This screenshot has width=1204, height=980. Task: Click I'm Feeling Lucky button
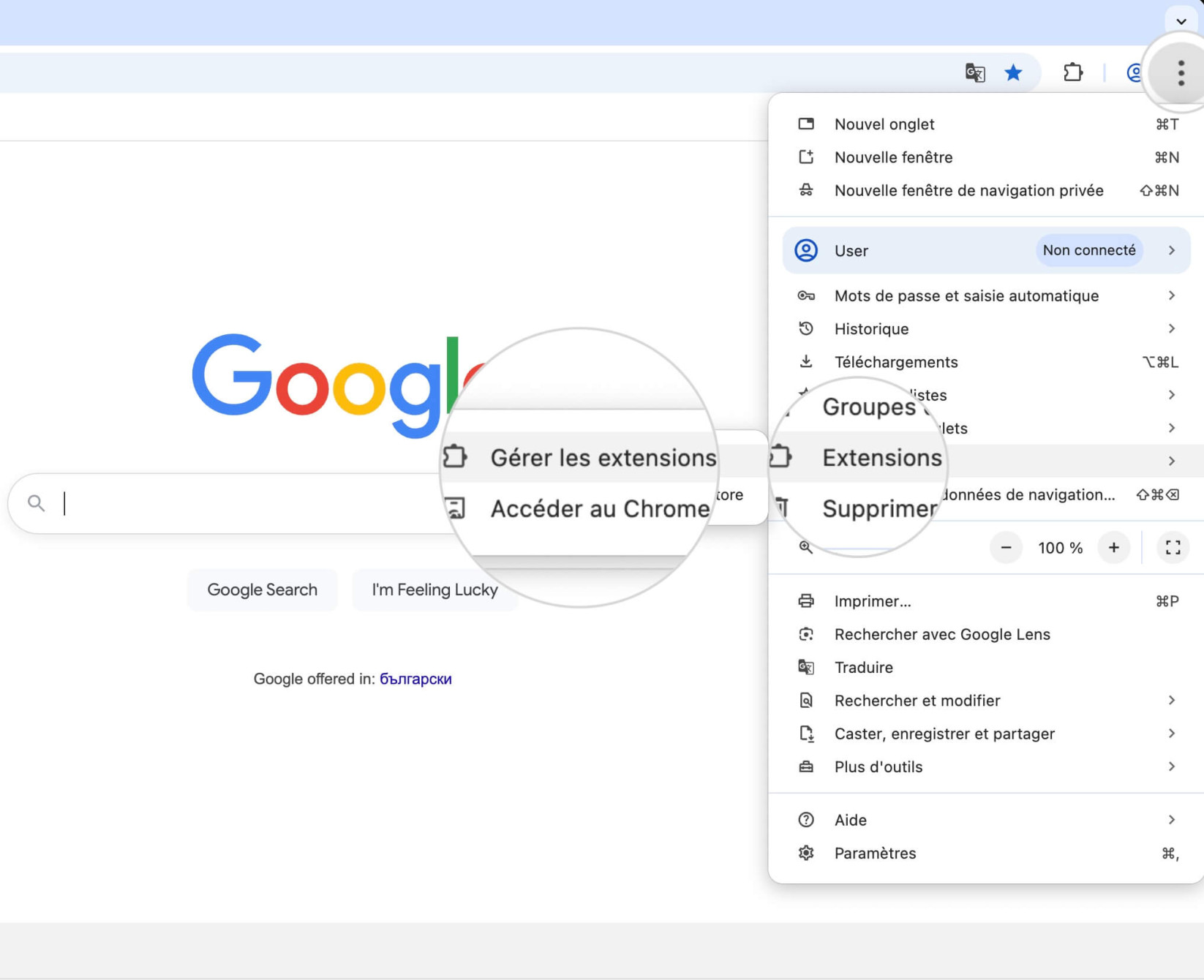[434, 589]
